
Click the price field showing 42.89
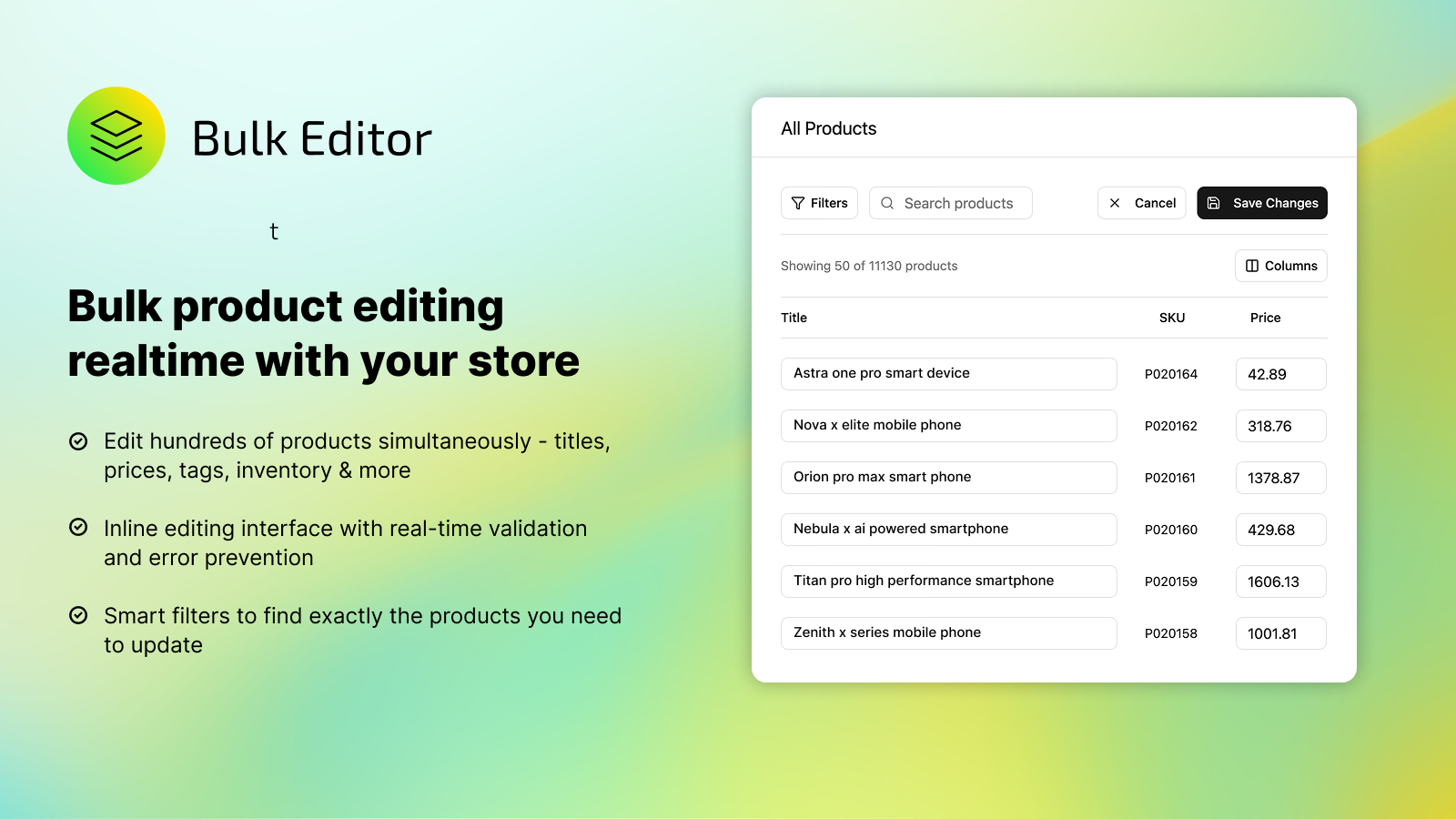tap(1281, 374)
